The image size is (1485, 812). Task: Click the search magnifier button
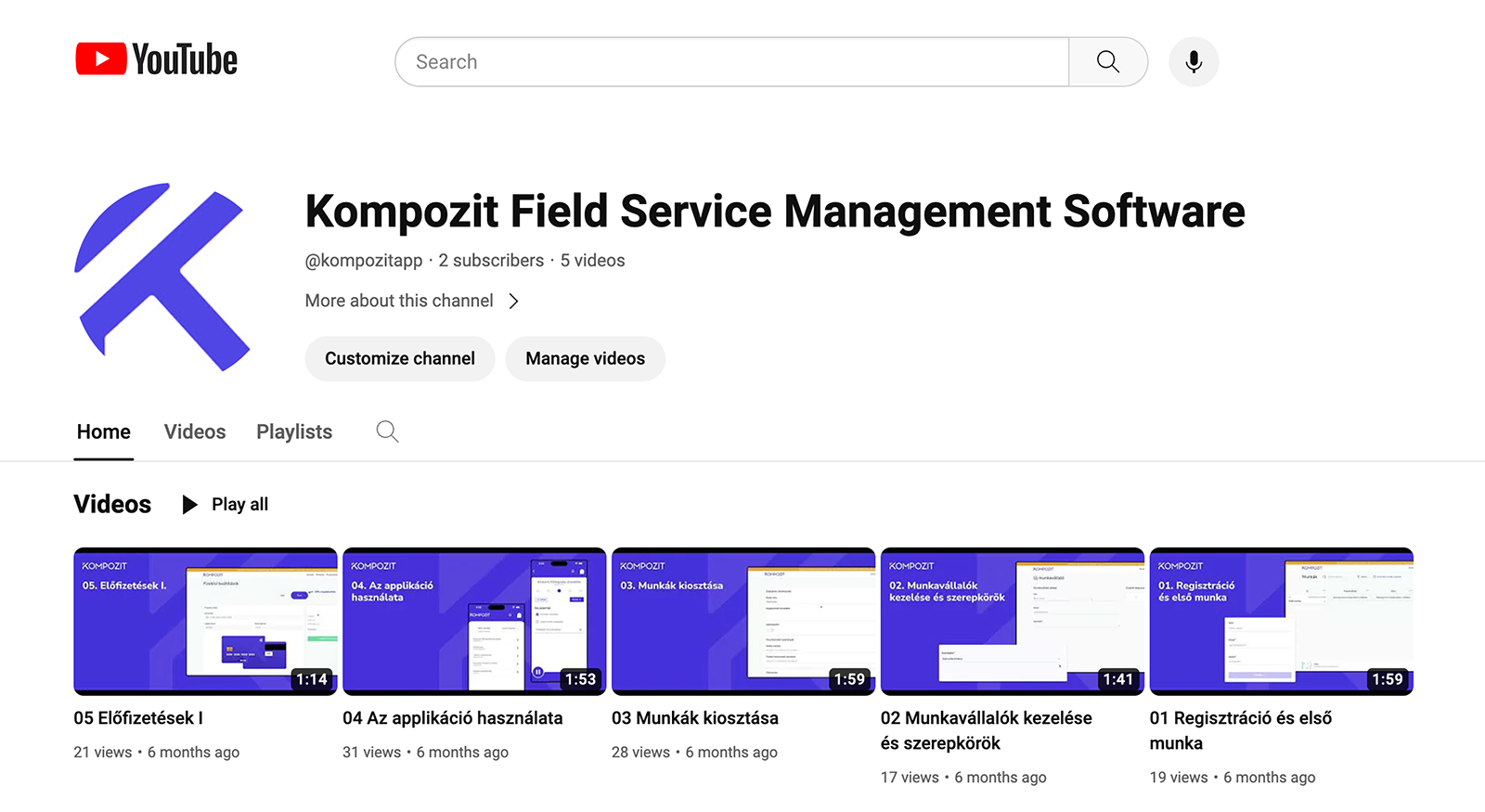[1108, 62]
